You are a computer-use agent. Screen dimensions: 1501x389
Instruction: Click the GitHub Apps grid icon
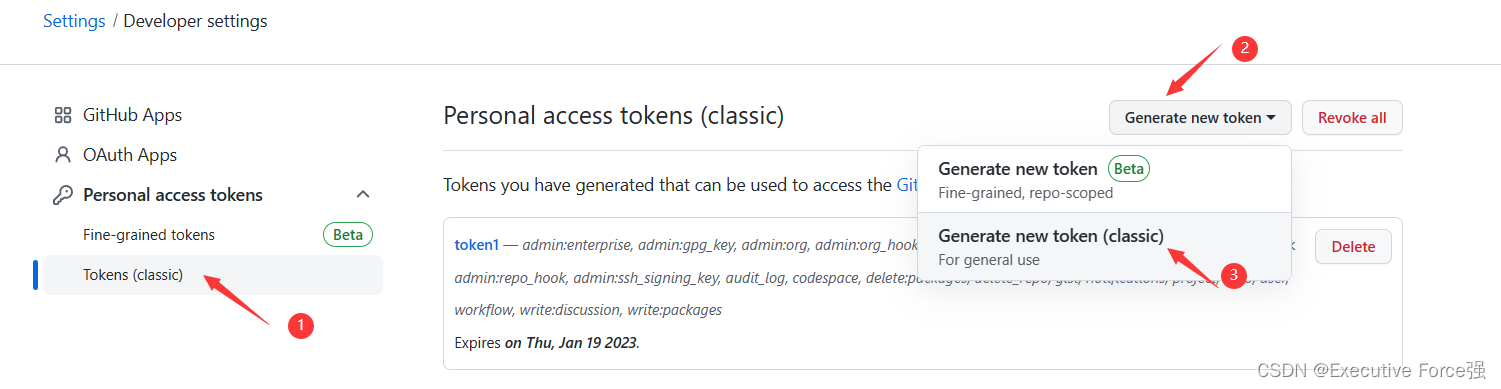[63, 115]
